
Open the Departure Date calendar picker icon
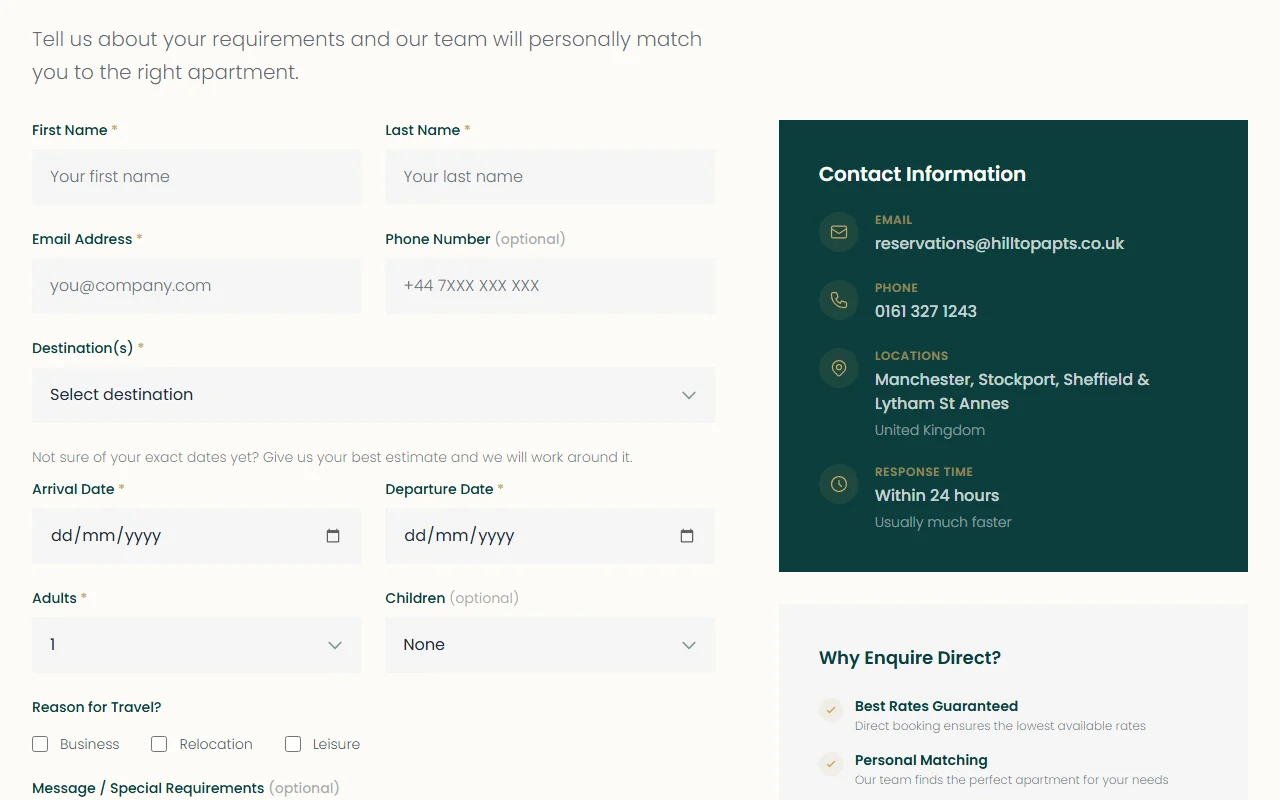point(687,536)
